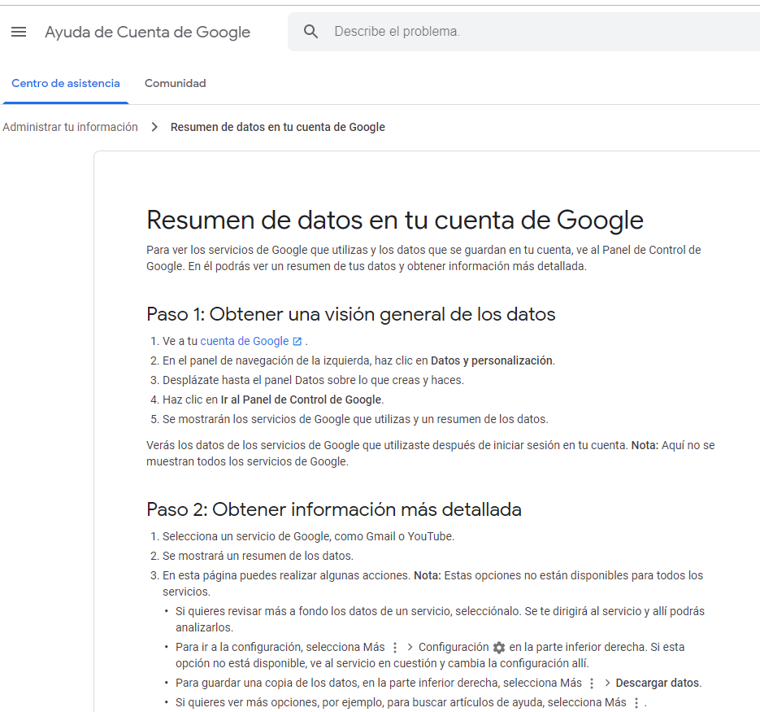
Task: Click the gear icon next to Configuración
Action: tap(499, 648)
